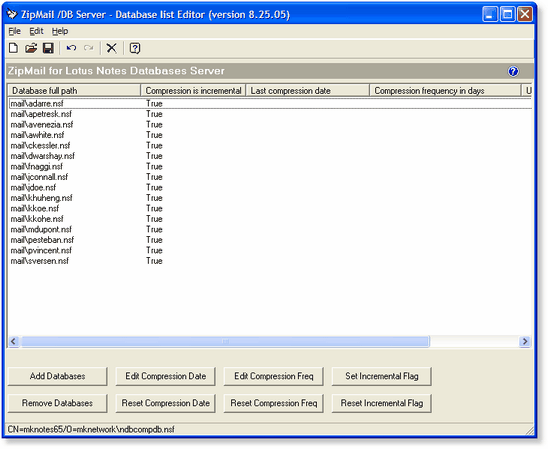Select row mail\adarre.nsf
Screen dimensions: 548x449
pos(270,103)
